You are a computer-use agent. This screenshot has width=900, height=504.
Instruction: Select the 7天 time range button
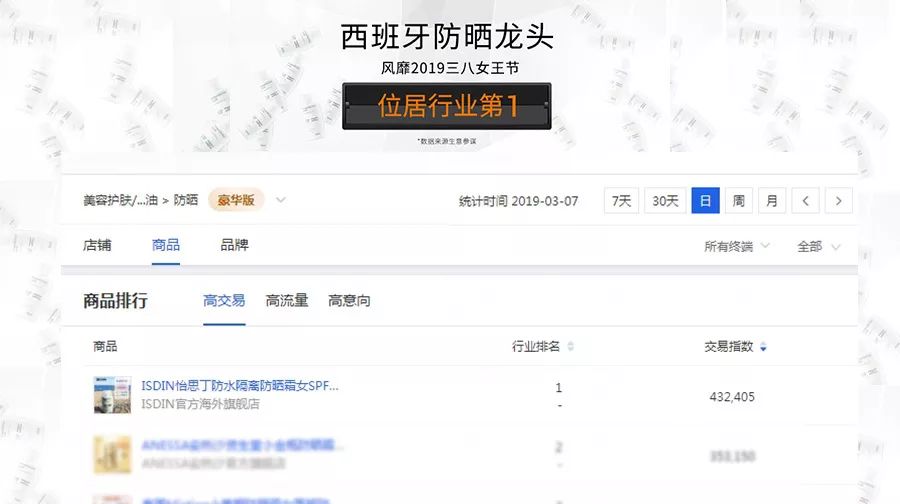tap(621, 201)
